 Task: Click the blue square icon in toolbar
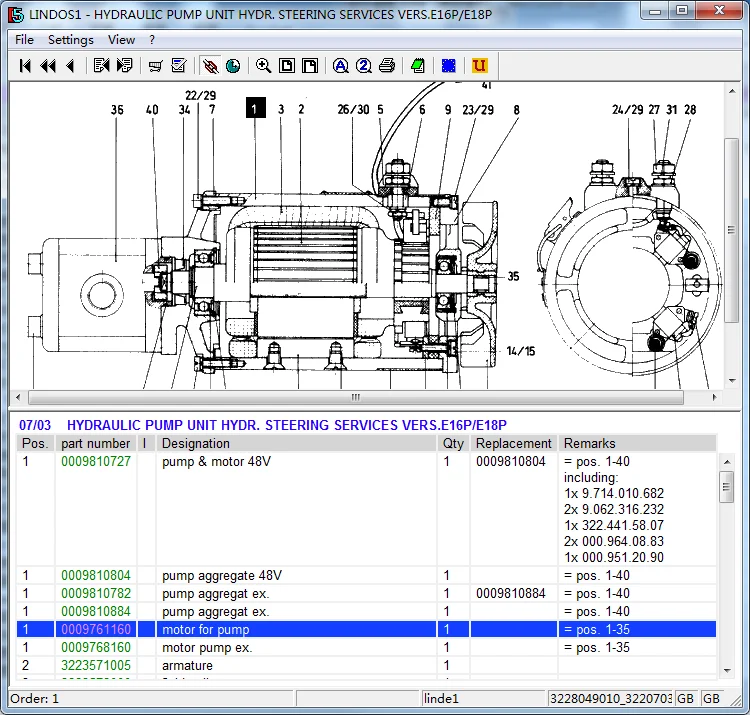[449, 66]
